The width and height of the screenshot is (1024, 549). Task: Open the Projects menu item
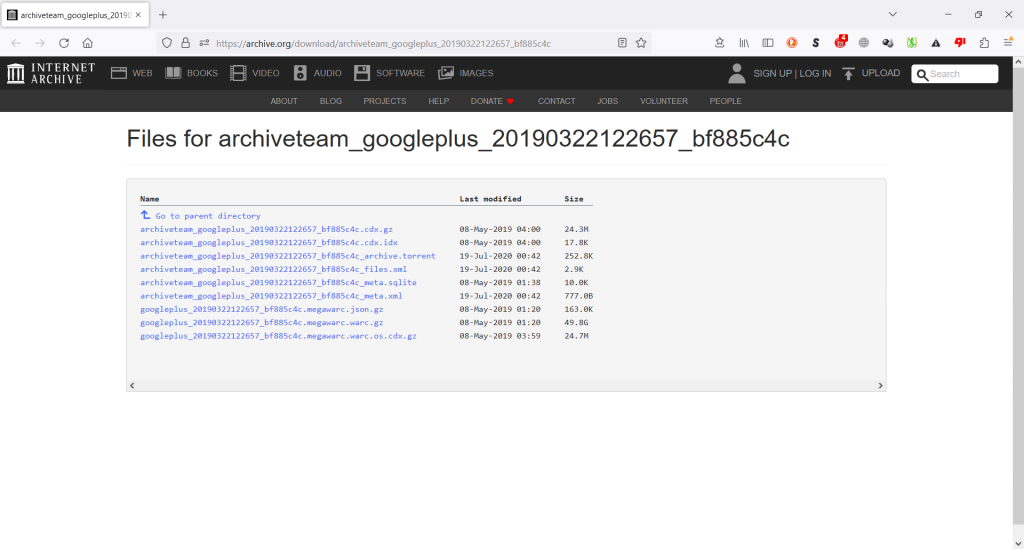click(x=385, y=101)
